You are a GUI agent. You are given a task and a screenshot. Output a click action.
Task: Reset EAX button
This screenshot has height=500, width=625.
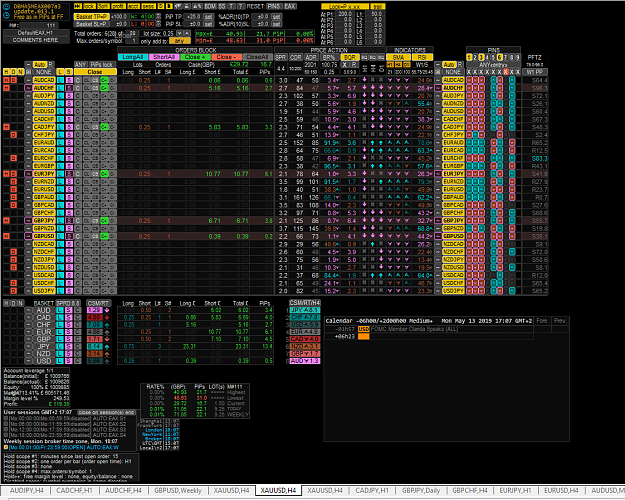290,6
